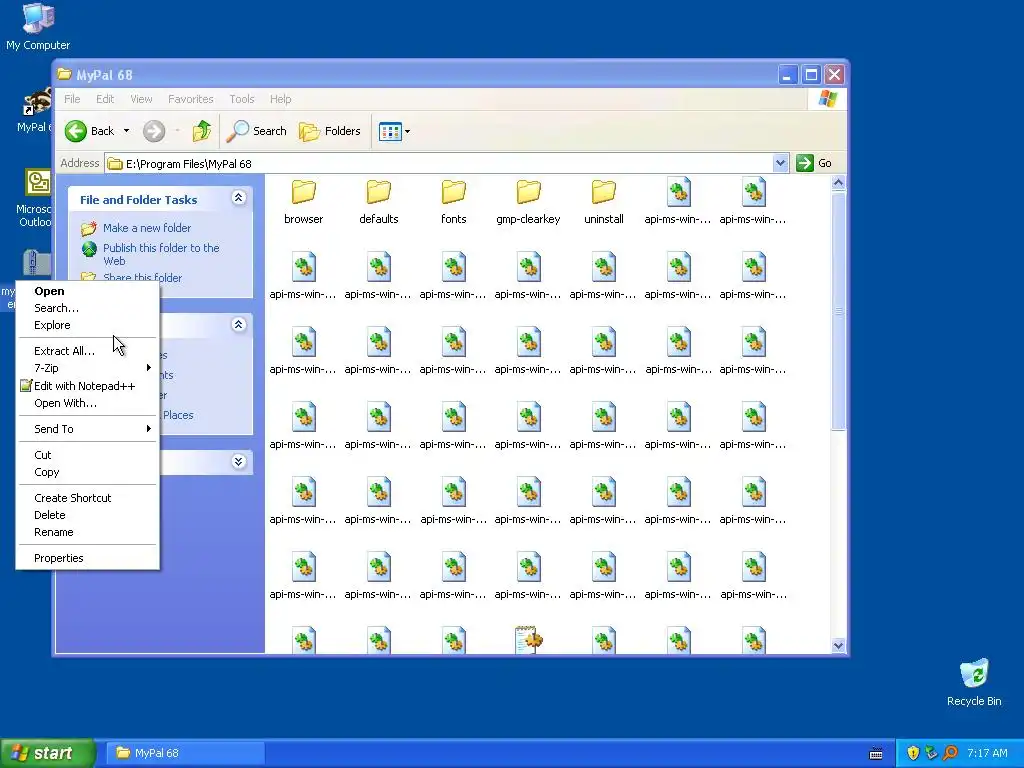Image resolution: width=1024 pixels, height=768 pixels.
Task: Go up one folder level
Action: coord(202,131)
